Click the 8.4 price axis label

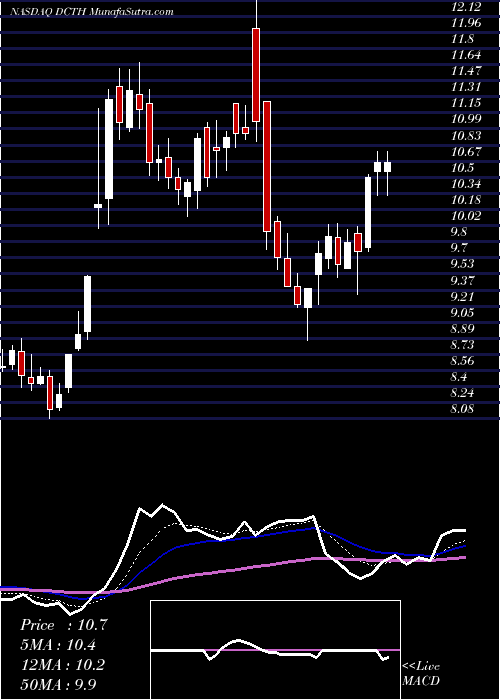(x=459, y=377)
